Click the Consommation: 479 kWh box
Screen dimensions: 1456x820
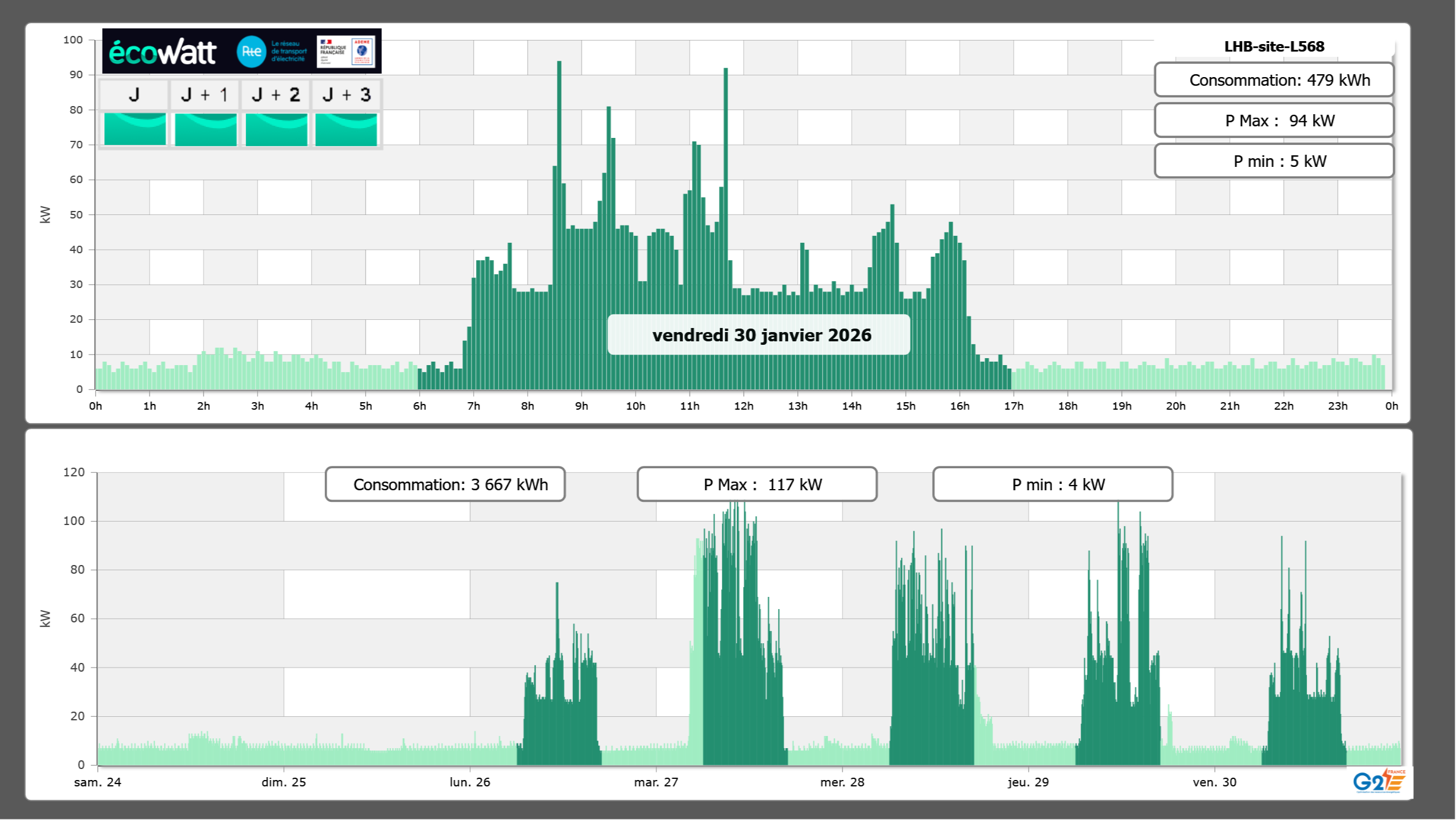(1273, 80)
